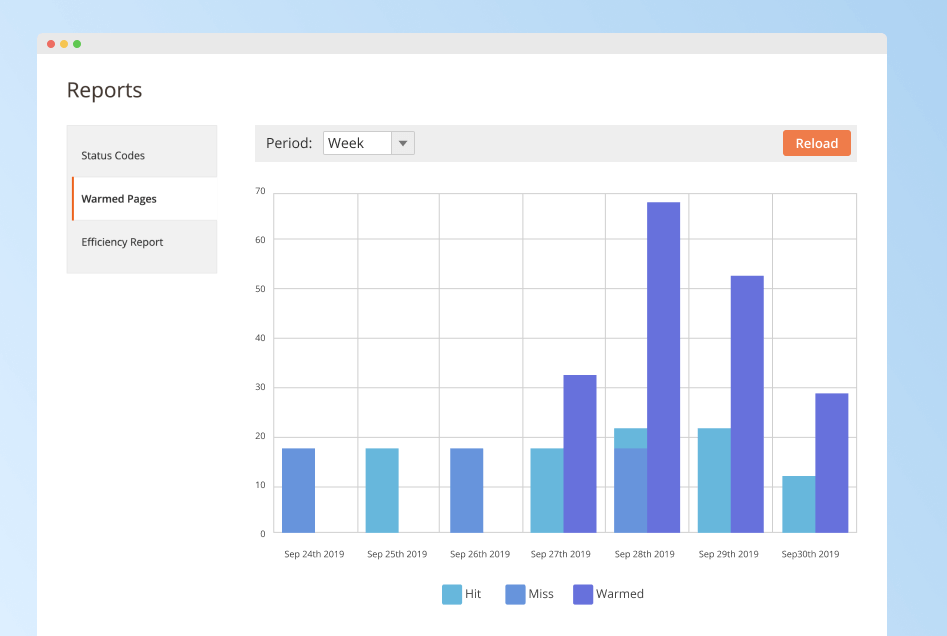Click the Sep 25th Hit bar
Screen dimensions: 947x636
click(382, 490)
